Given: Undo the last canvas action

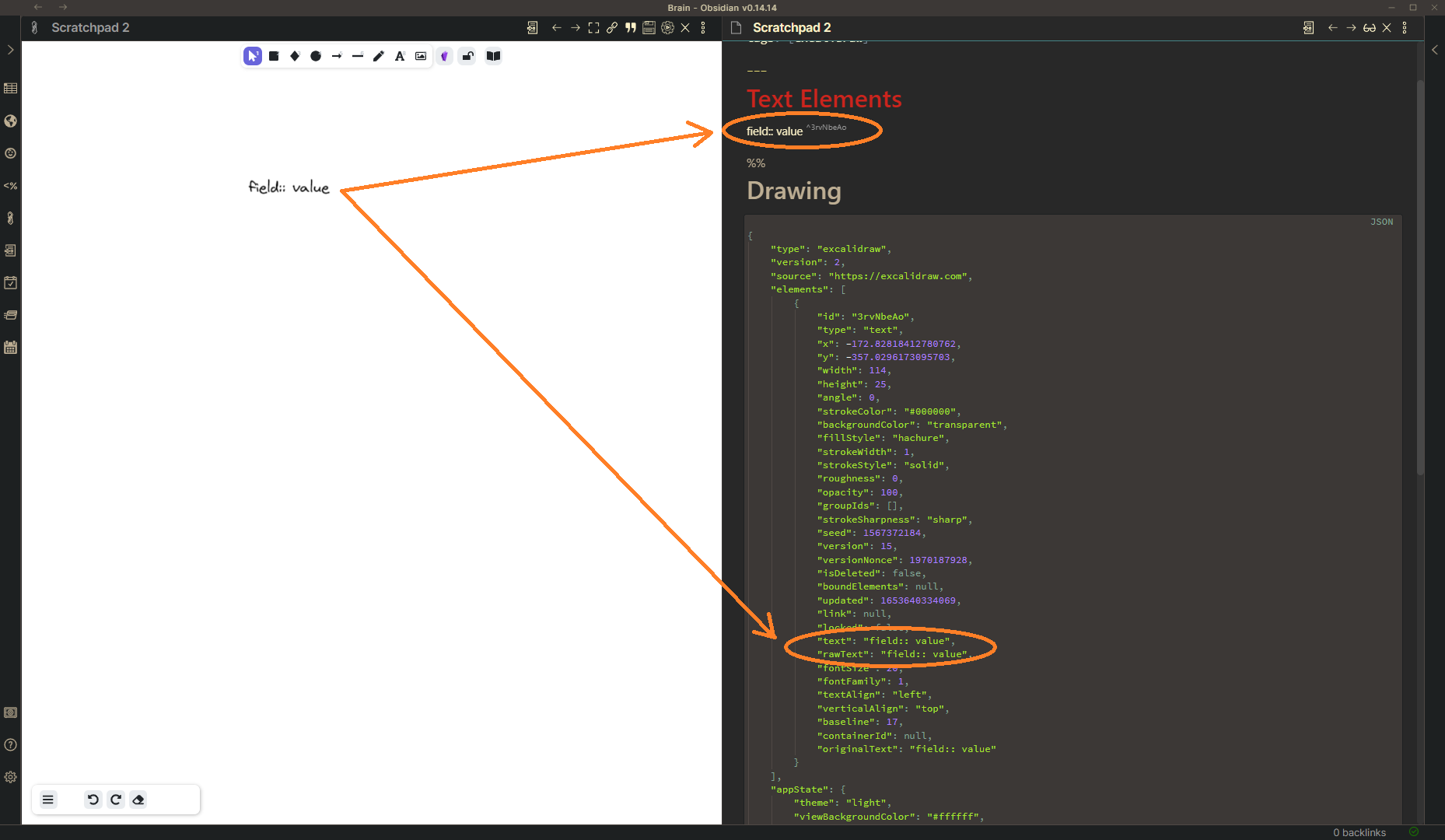Looking at the screenshot, I should click(93, 800).
